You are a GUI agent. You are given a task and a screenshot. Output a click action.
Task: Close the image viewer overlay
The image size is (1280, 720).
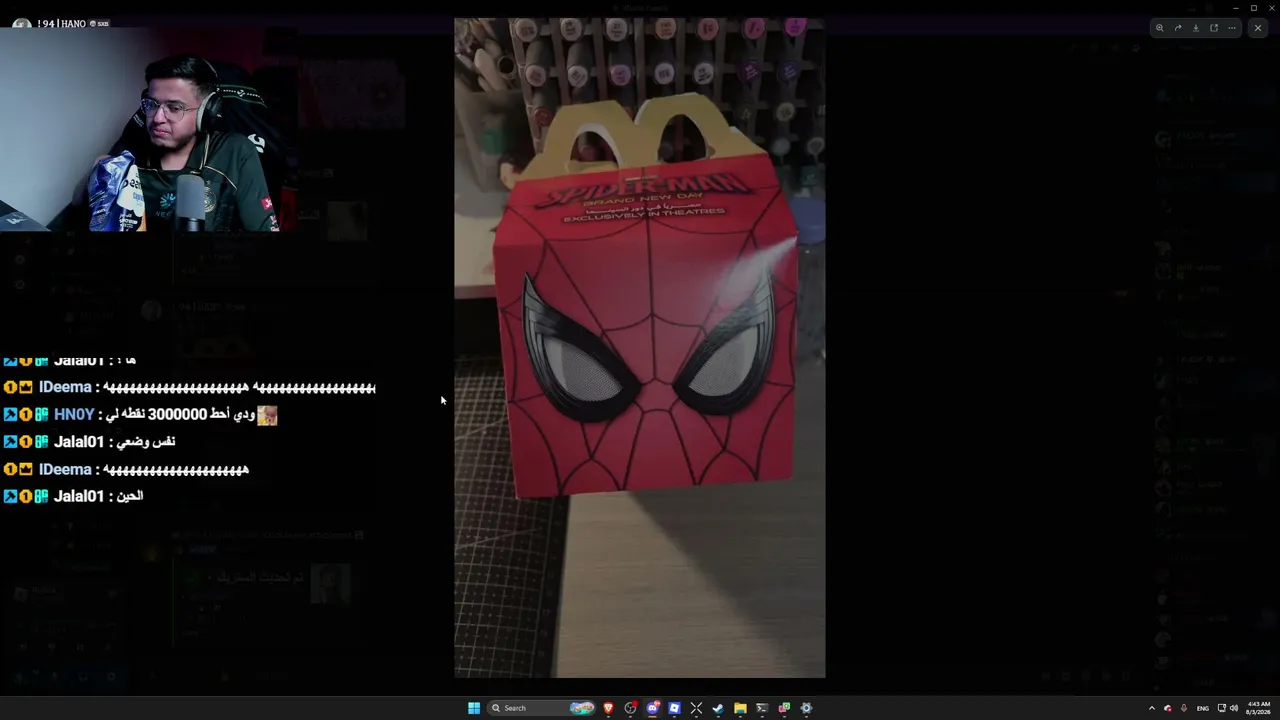(1258, 28)
